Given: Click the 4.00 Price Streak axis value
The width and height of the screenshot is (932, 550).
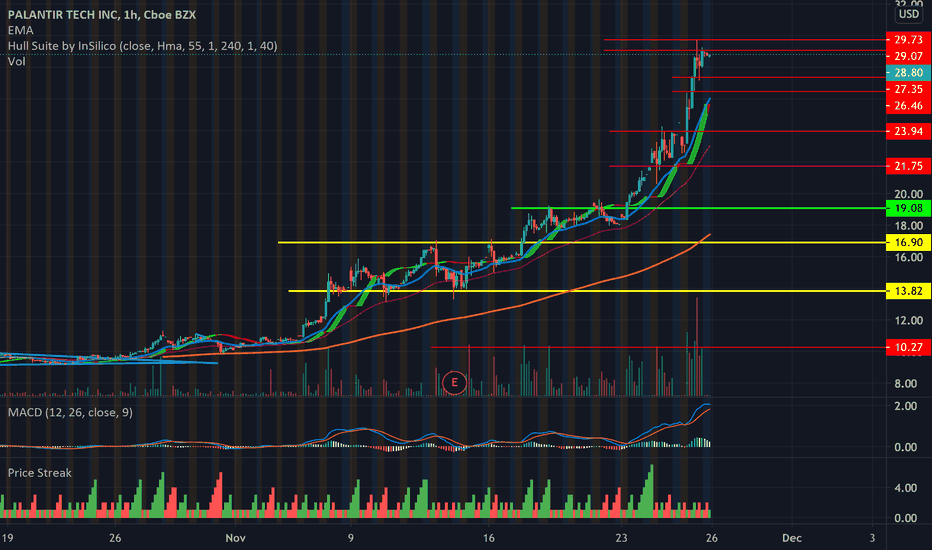Looking at the screenshot, I should tap(906, 488).
